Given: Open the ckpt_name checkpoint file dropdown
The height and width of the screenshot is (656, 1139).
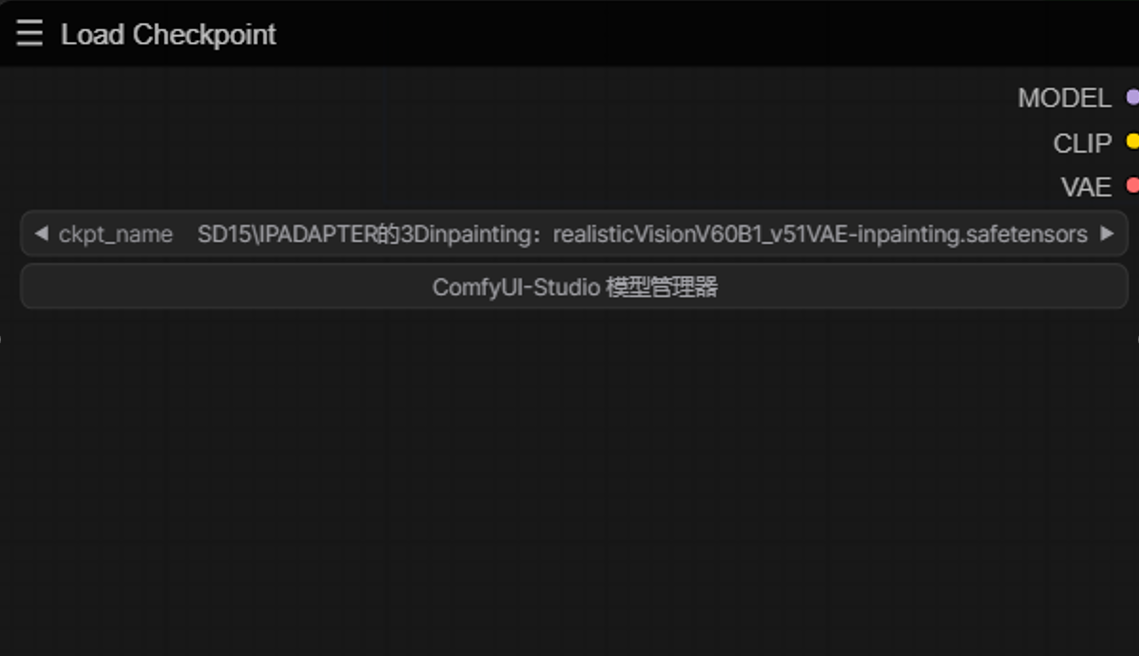Looking at the screenshot, I should [x=574, y=233].
